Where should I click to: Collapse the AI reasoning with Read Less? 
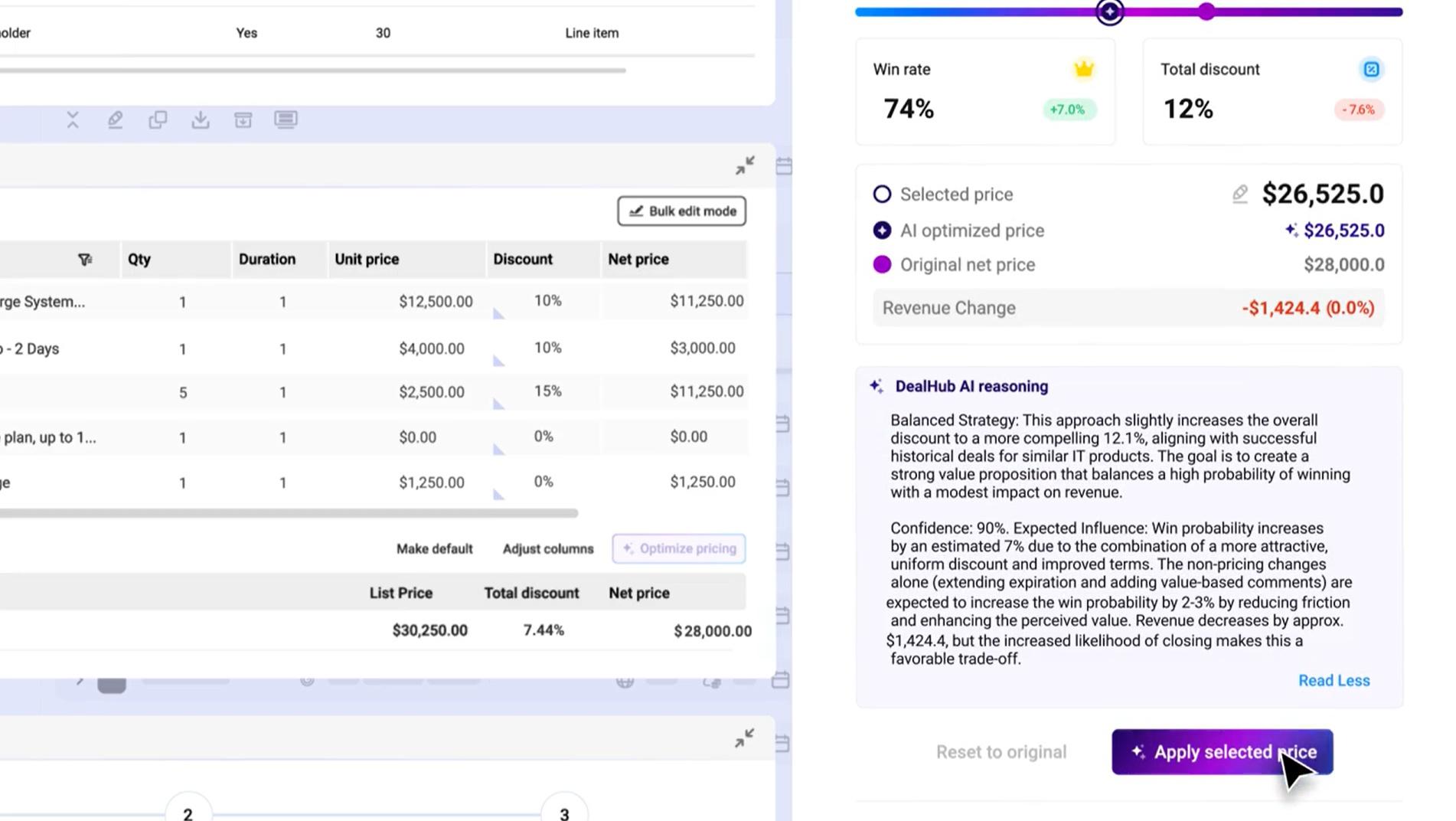point(1334,680)
